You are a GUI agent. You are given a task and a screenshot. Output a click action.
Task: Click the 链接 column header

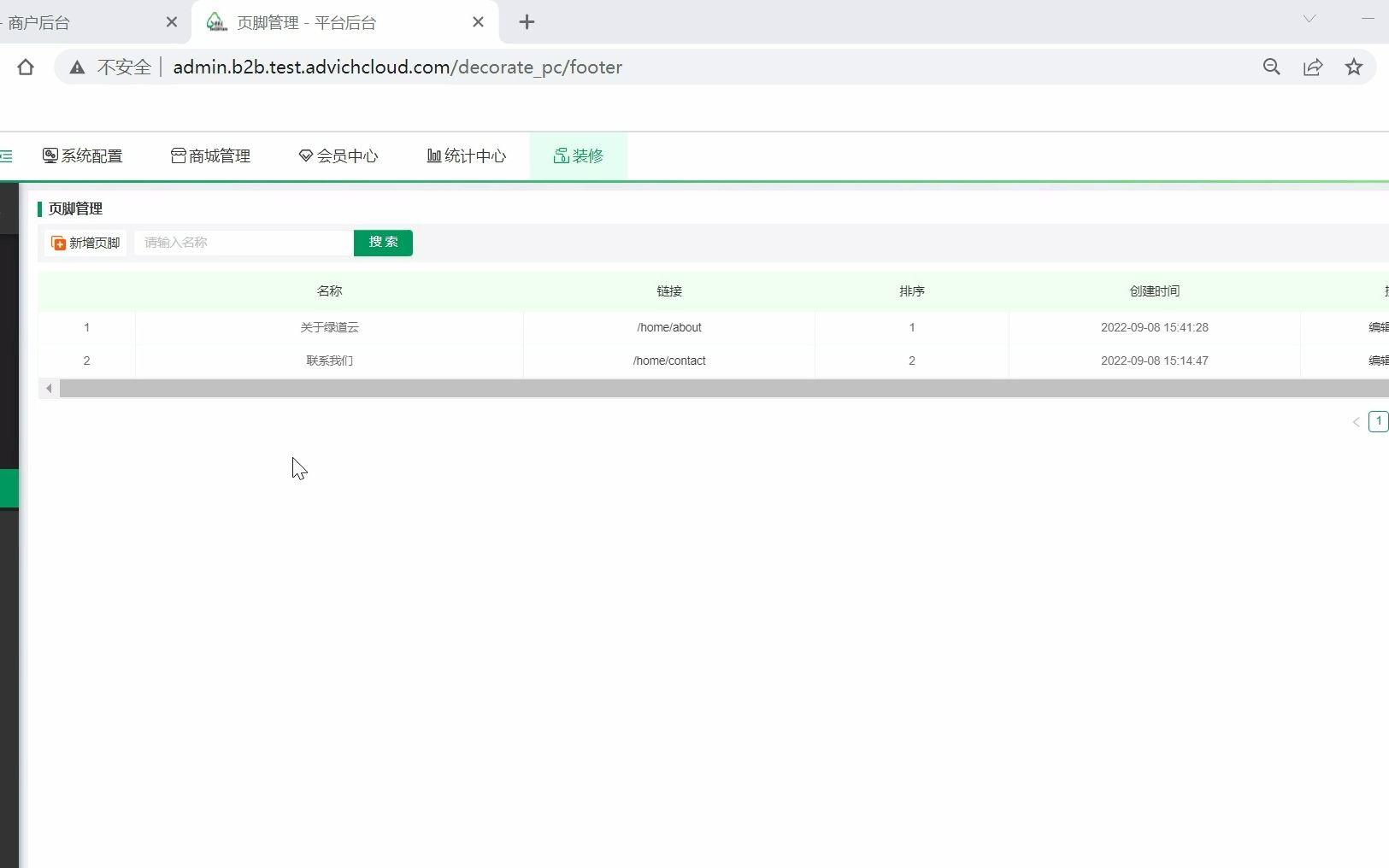669,291
